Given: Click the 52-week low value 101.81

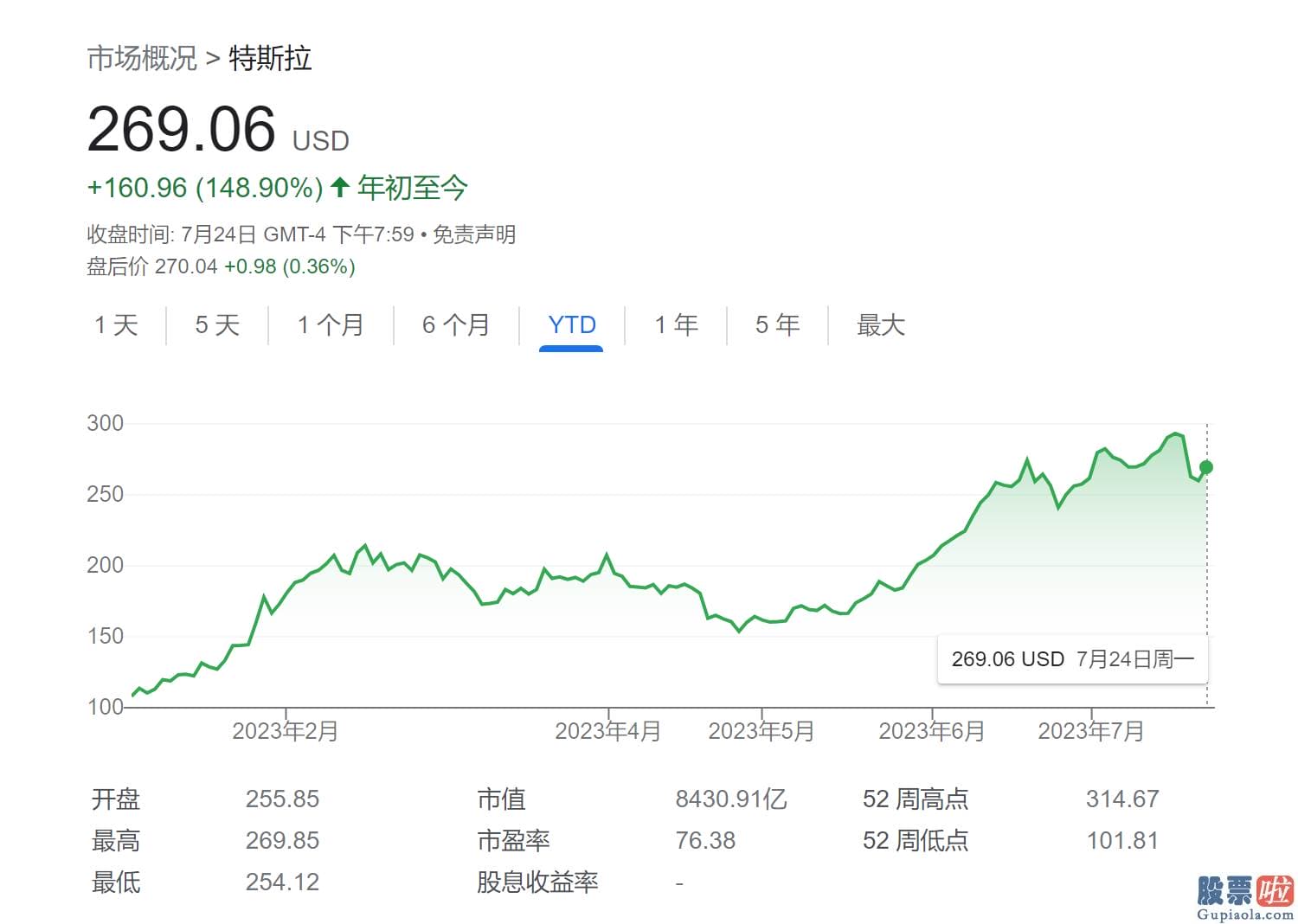Looking at the screenshot, I should pyautogui.click(x=1122, y=840).
